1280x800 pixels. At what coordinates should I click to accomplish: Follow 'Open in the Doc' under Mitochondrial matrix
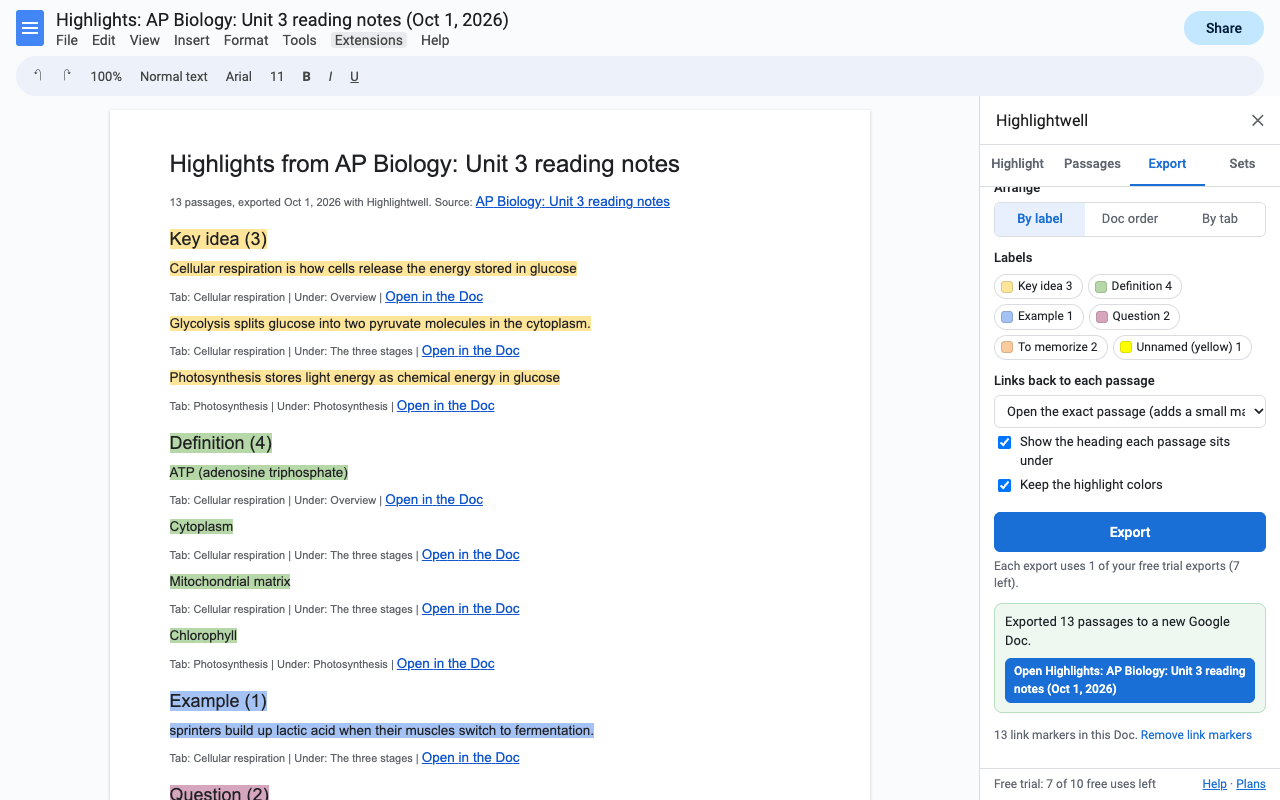coord(471,608)
